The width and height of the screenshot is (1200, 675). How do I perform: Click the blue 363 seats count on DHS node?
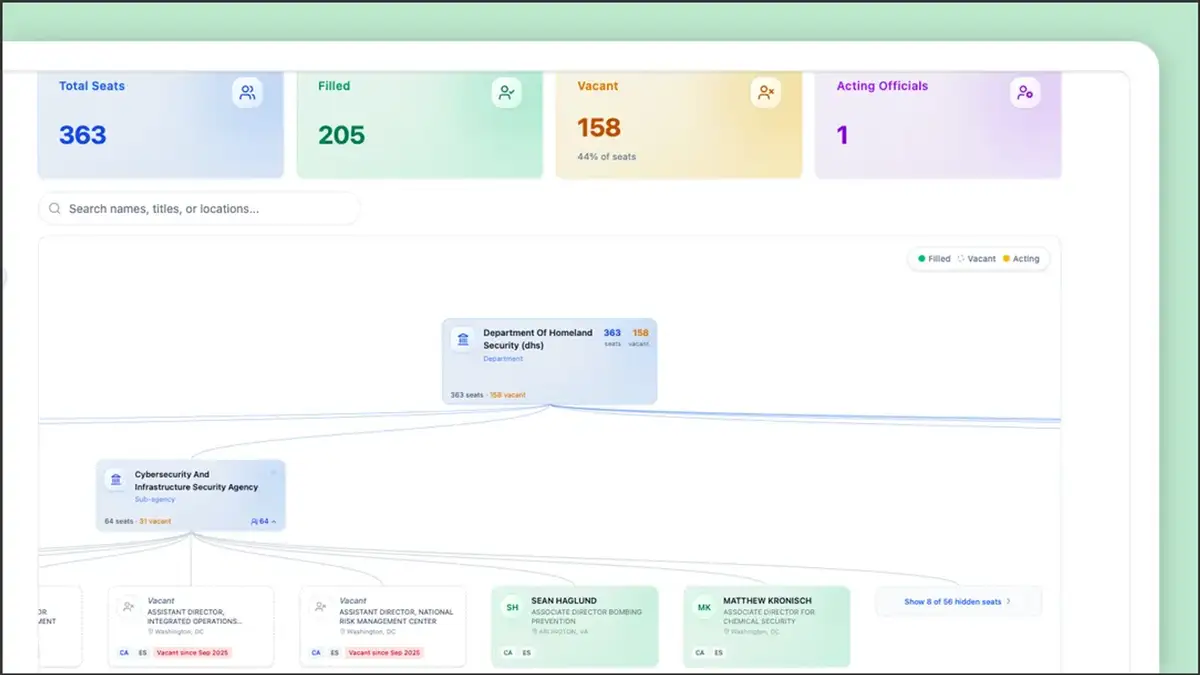[x=612, y=333]
